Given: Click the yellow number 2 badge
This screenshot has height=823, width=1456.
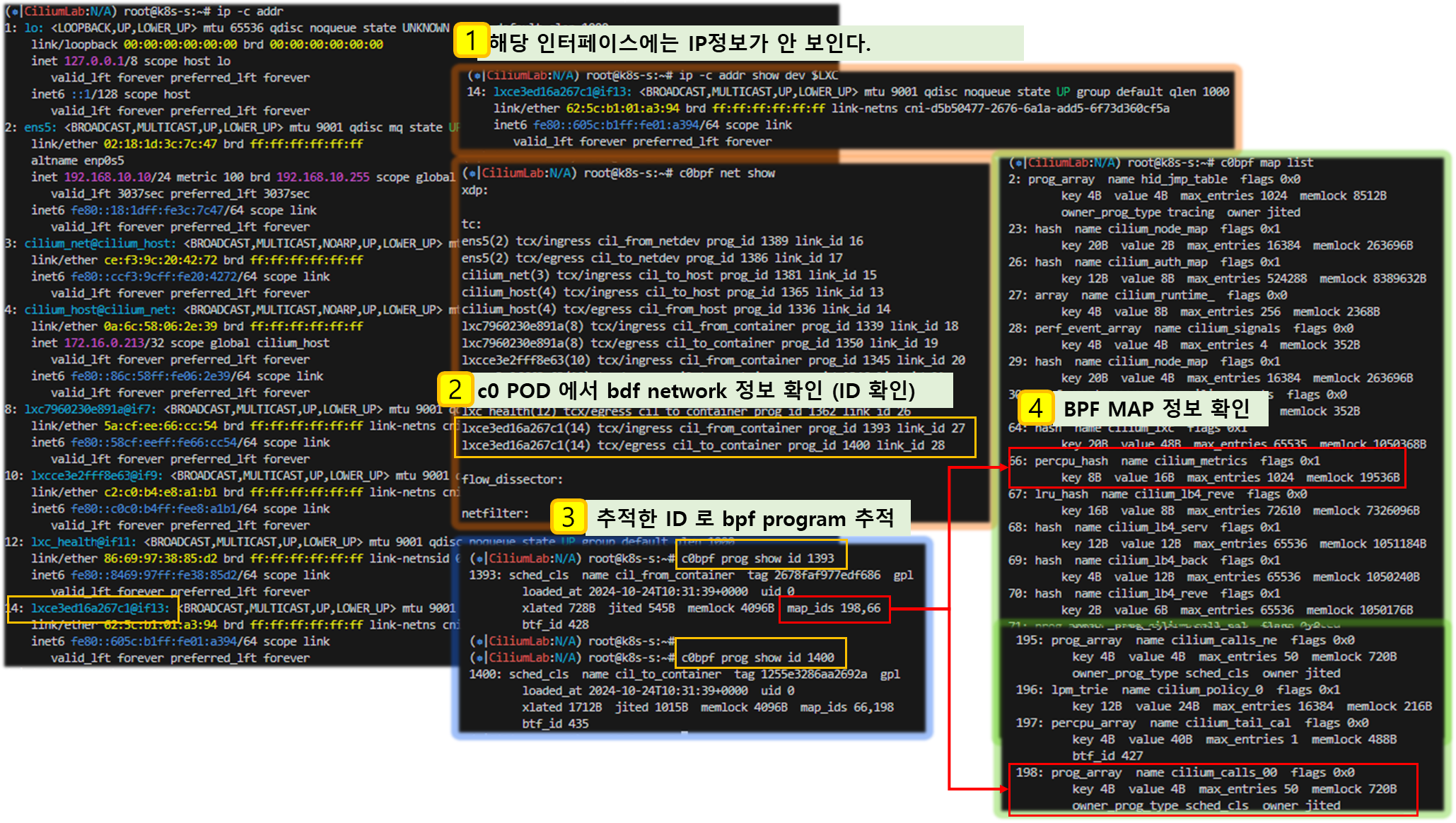Looking at the screenshot, I should click(x=455, y=390).
